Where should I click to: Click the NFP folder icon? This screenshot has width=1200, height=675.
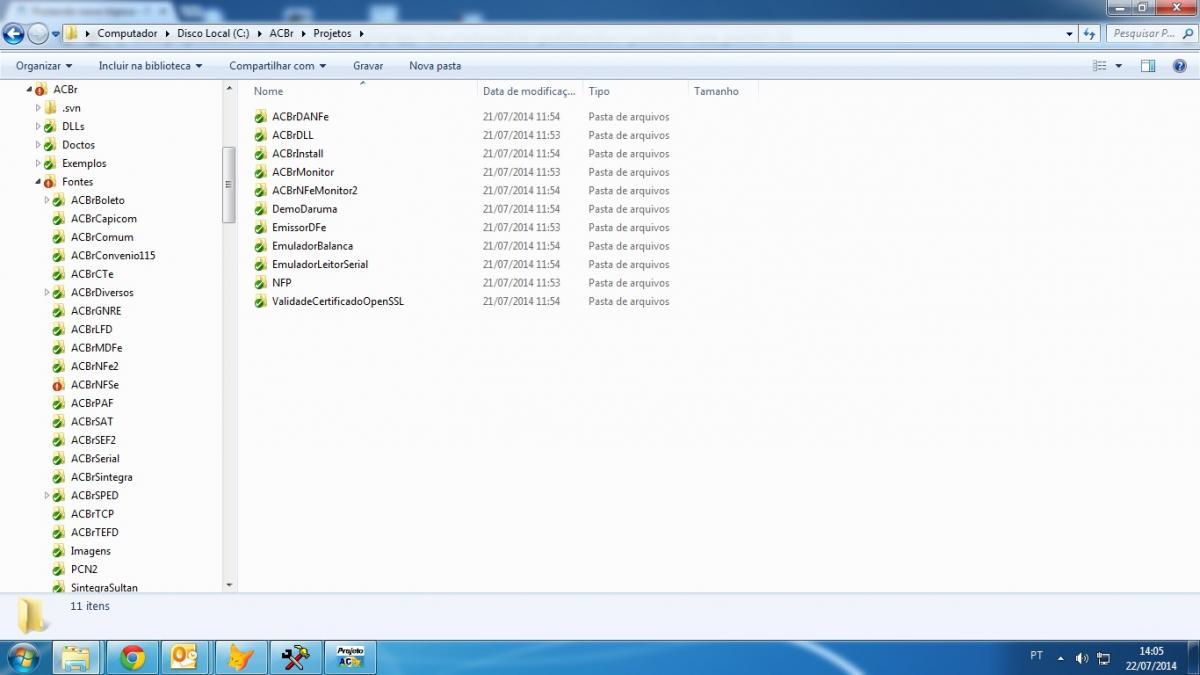click(261, 283)
